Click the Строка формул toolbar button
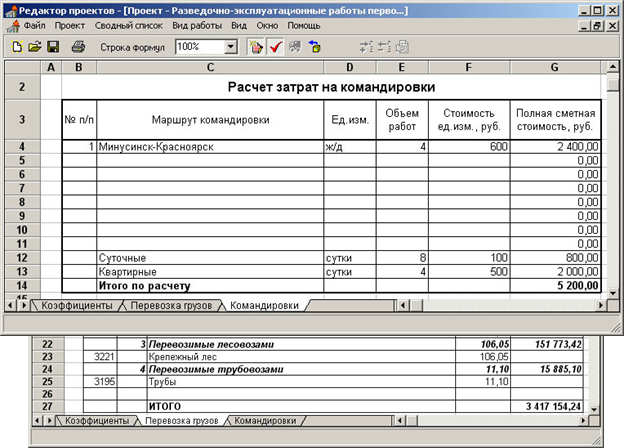Image resolution: width=624 pixels, height=448 pixels. coord(132,47)
